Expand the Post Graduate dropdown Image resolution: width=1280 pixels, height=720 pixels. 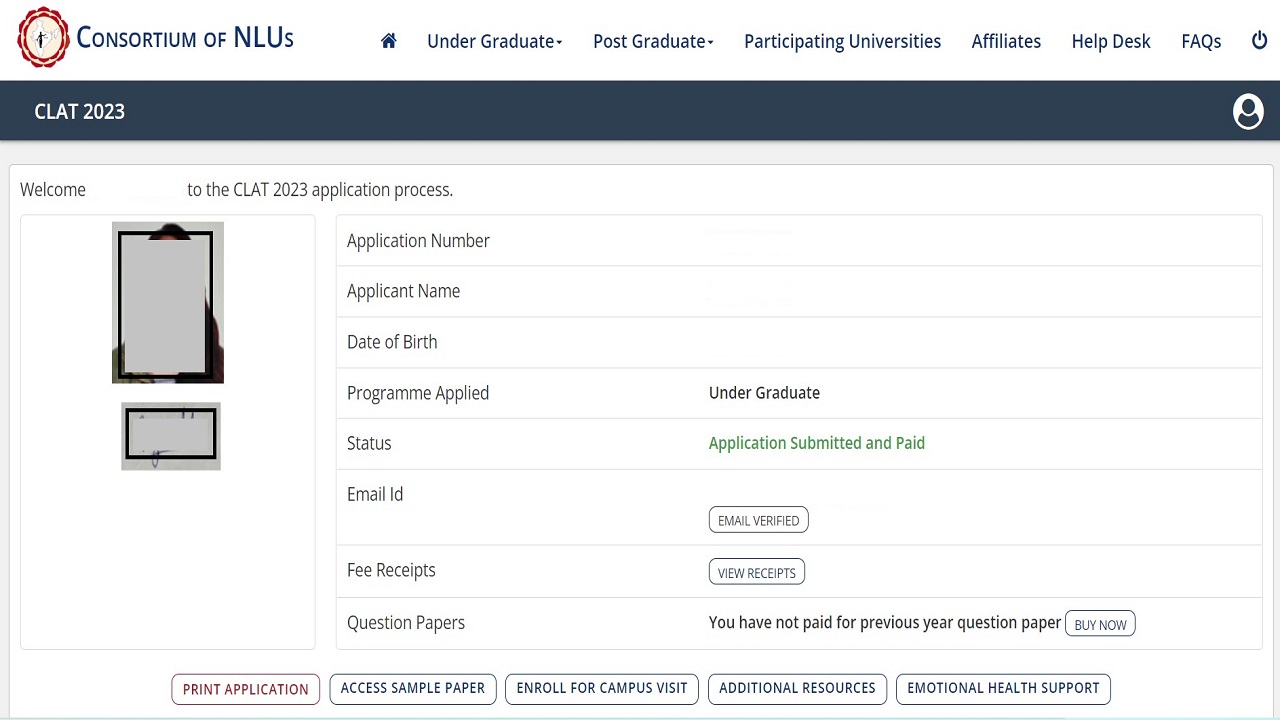tap(653, 41)
